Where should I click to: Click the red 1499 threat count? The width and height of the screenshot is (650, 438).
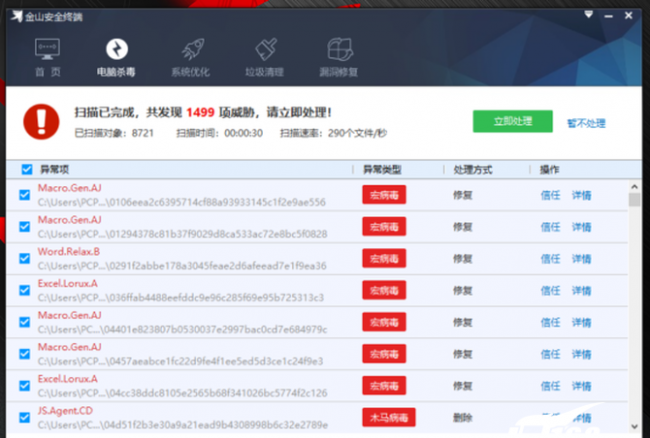(x=200, y=112)
